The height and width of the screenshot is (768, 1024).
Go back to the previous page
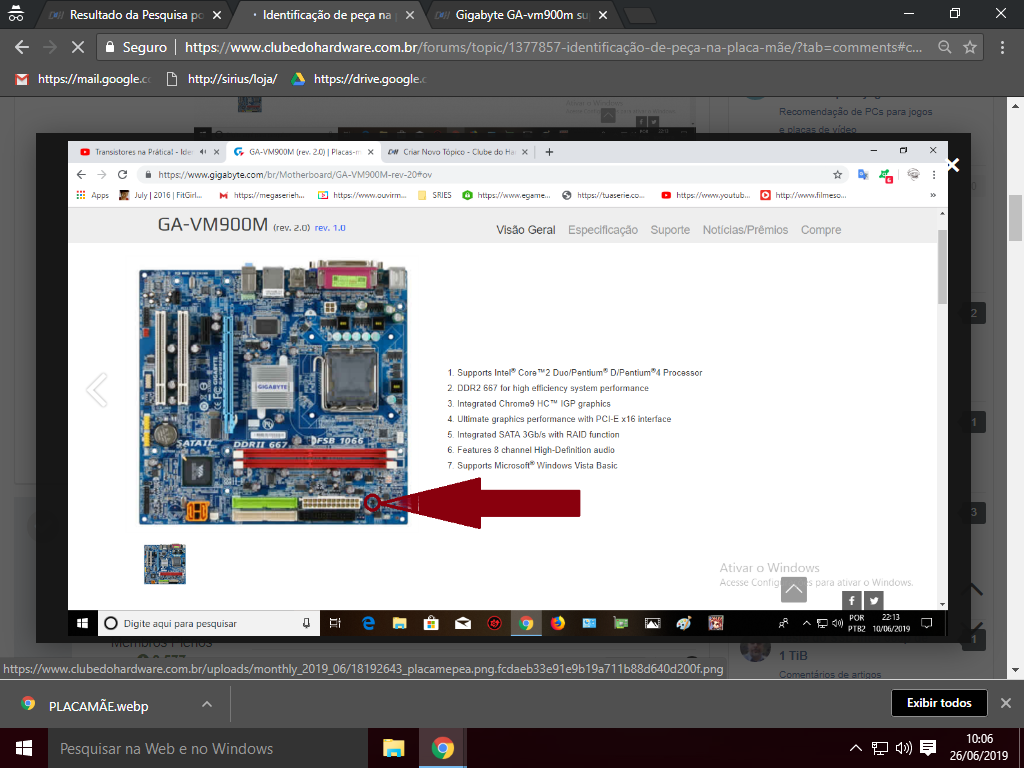(22, 47)
